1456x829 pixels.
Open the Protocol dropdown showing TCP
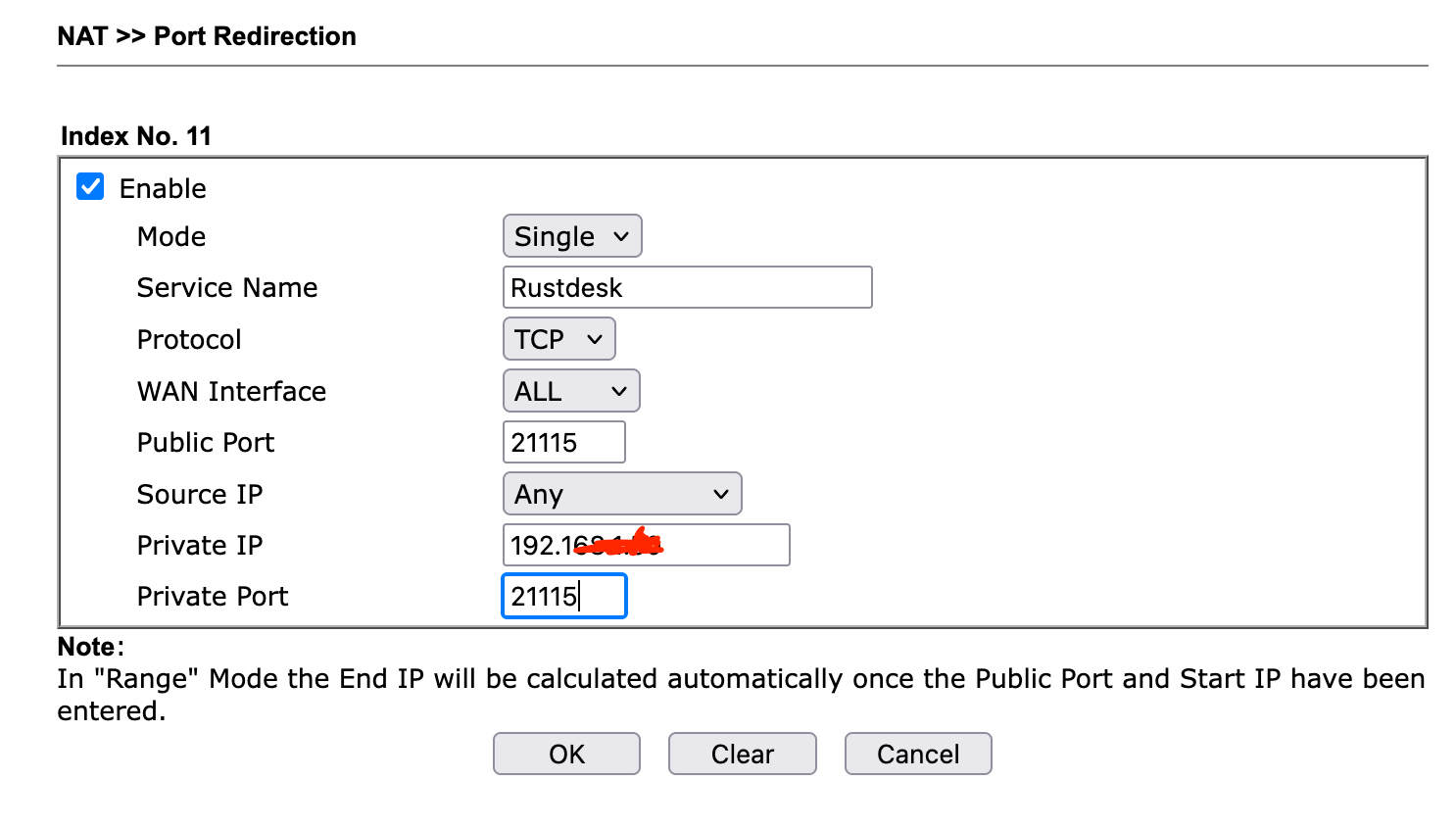click(x=558, y=339)
